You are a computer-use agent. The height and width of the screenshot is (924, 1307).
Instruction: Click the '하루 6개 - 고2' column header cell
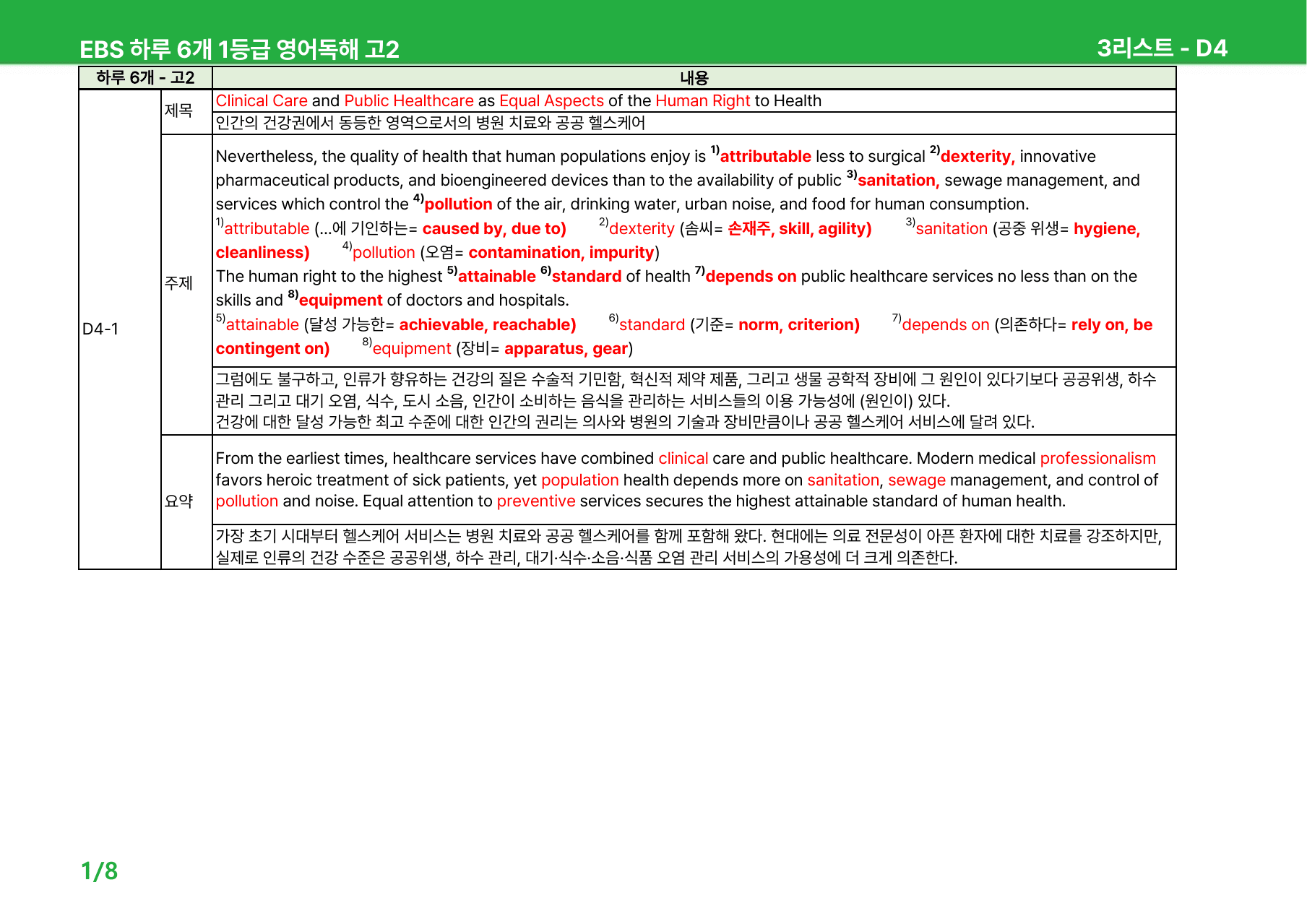[145, 77]
